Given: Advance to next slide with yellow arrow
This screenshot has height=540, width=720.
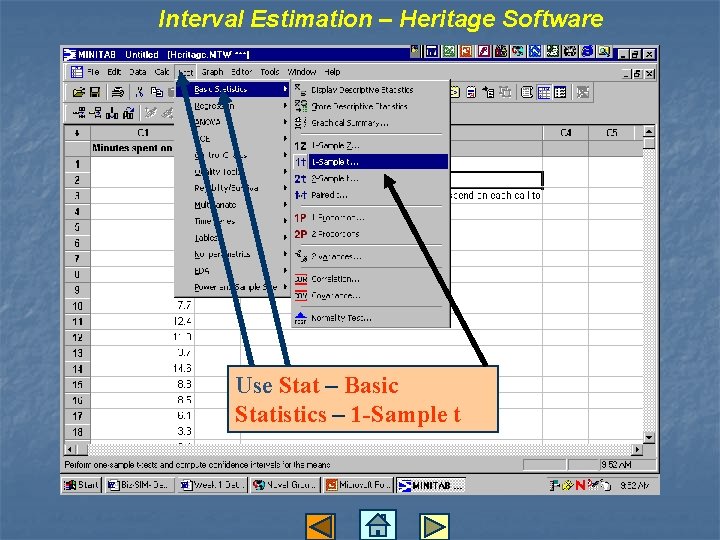Looking at the screenshot, I should (x=434, y=527).
